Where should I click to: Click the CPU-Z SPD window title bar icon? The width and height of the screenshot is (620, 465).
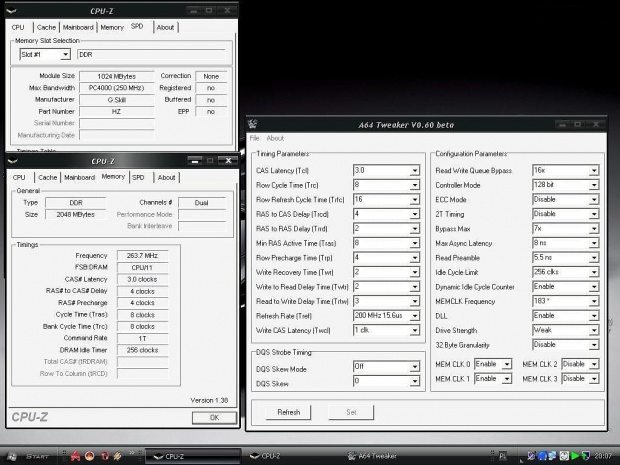click(x=11, y=11)
